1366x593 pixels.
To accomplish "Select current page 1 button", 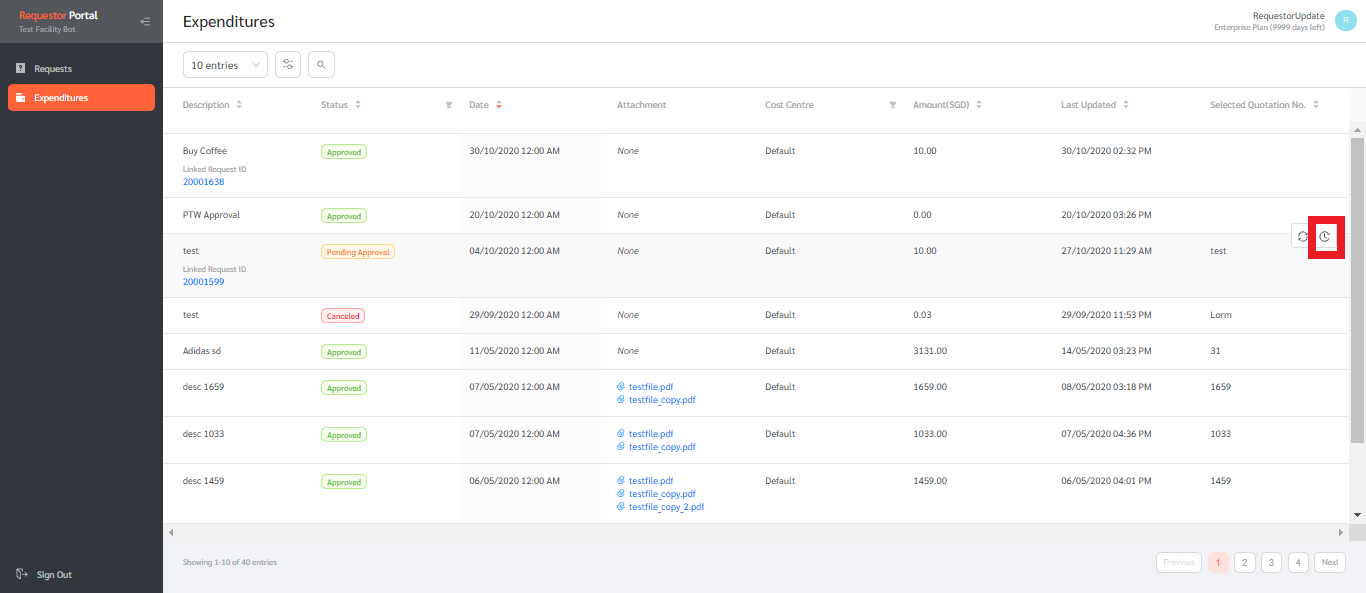I will 1218,562.
